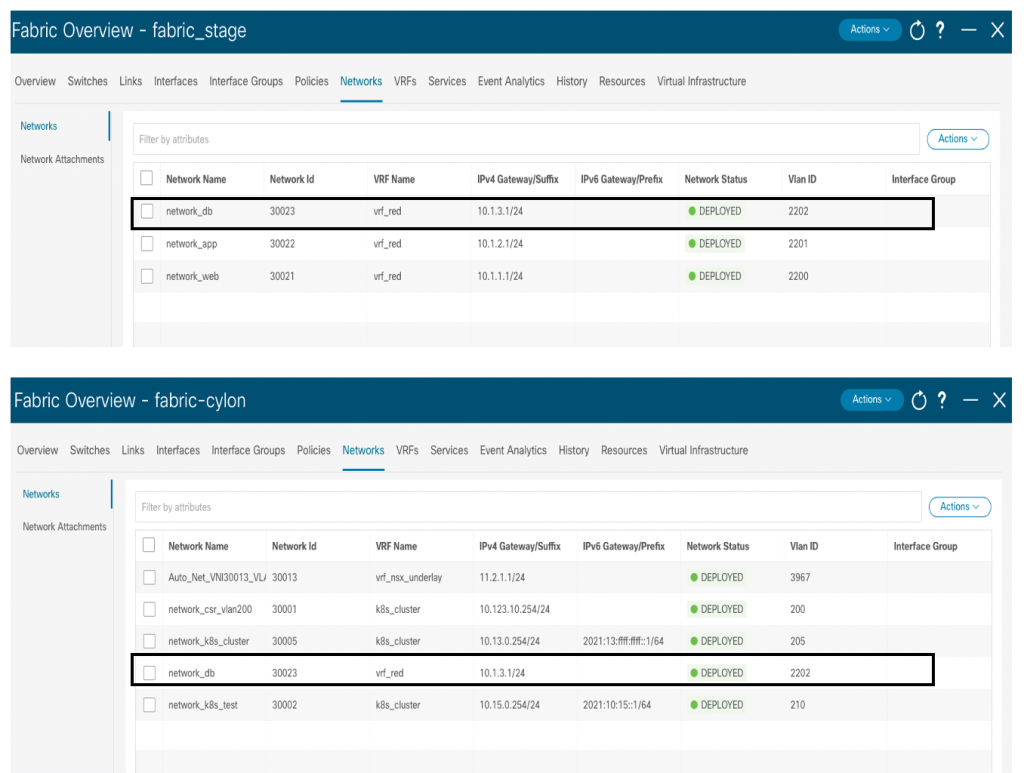Expand table Actions dropdown in fabric-cylon
1024x773 pixels.
pos(959,507)
